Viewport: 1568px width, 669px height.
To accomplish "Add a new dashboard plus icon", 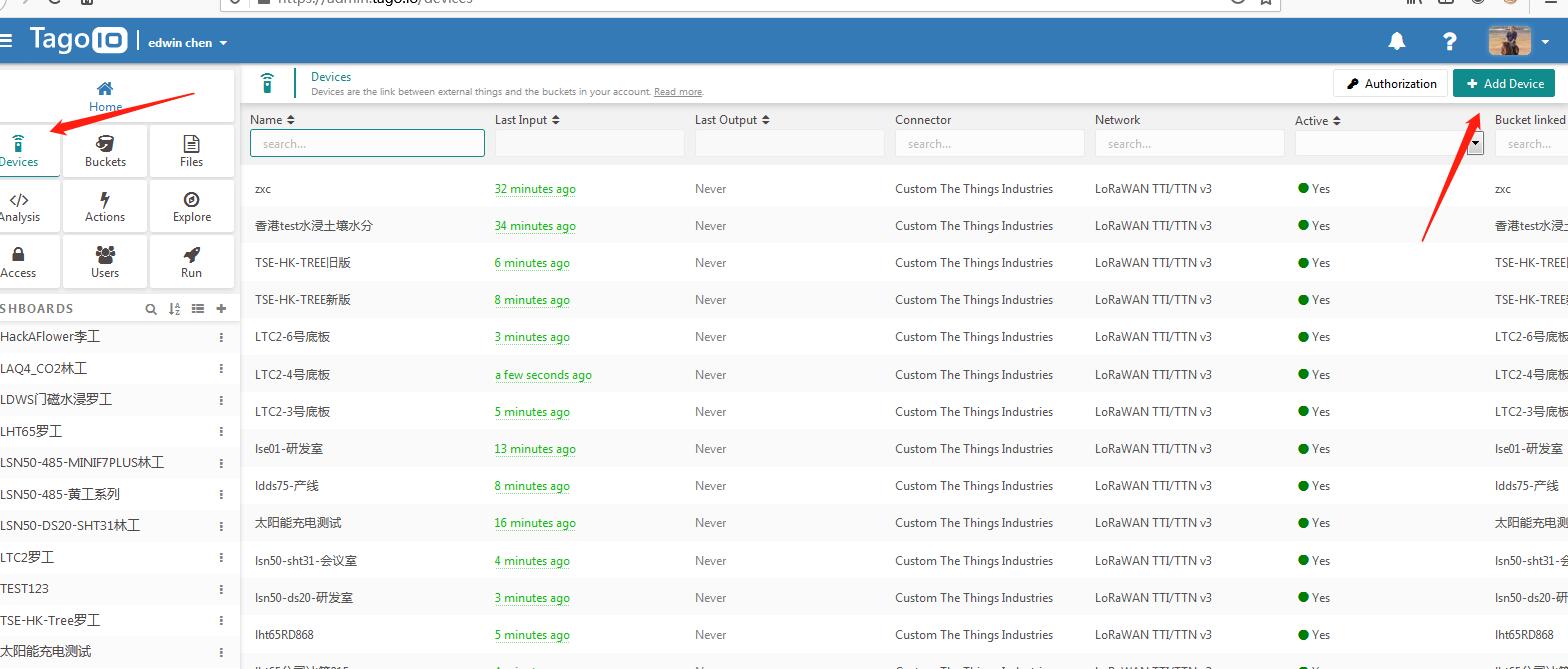I will click(x=221, y=309).
